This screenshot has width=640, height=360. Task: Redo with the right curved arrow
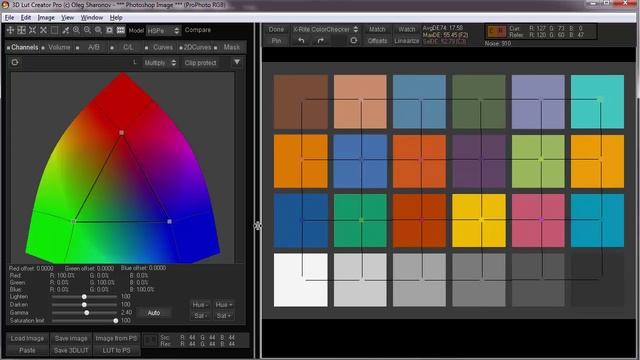click(320, 40)
